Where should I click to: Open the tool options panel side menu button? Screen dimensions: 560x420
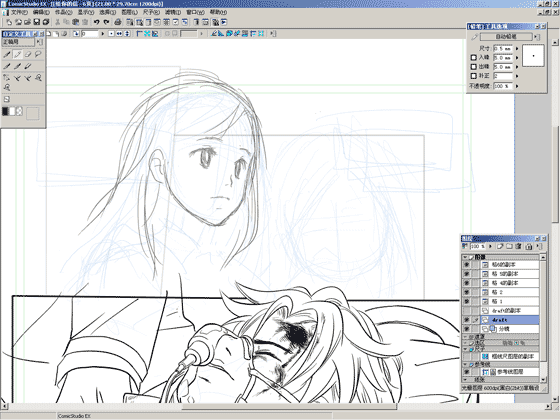pyautogui.click(x=536, y=37)
